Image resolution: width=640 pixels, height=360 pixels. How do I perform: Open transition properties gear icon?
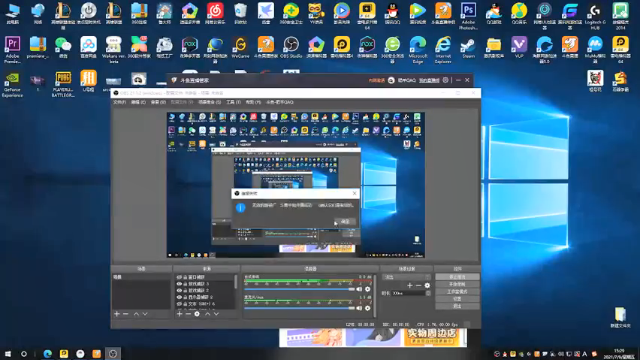tap(427, 285)
